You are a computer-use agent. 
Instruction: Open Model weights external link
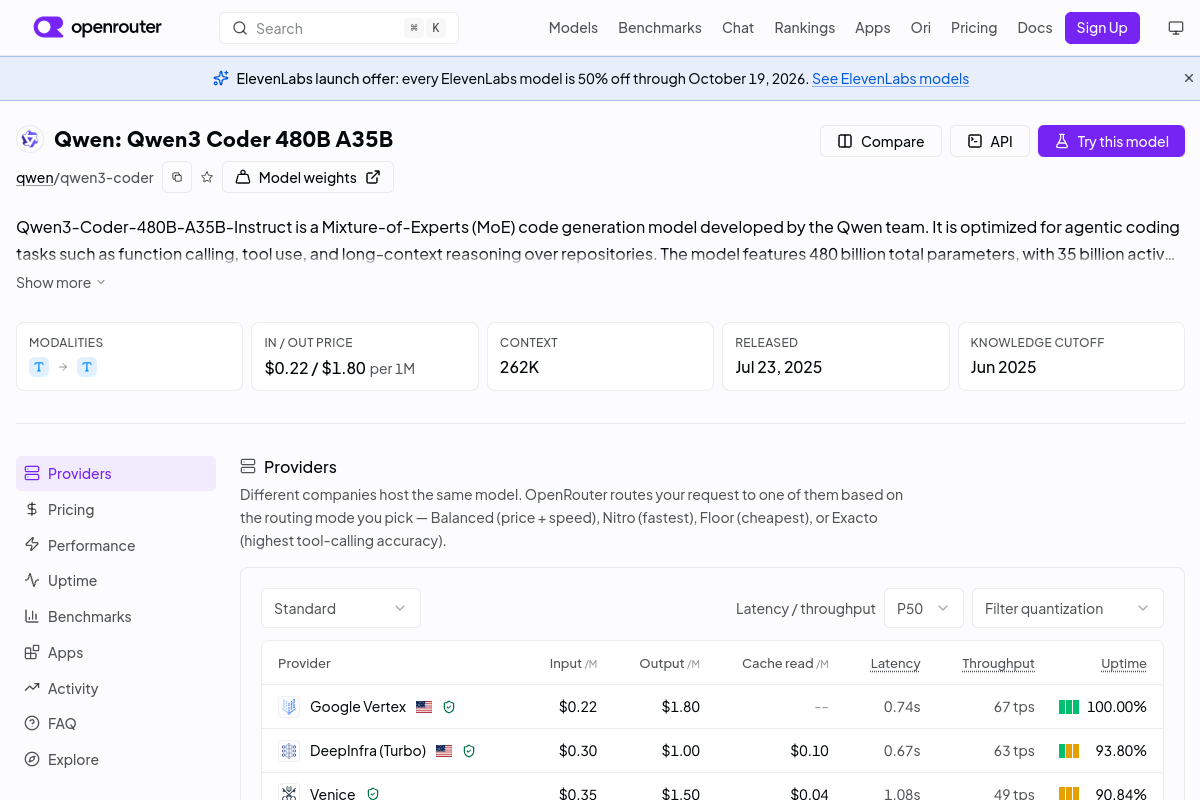pyautogui.click(x=308, y=177)
